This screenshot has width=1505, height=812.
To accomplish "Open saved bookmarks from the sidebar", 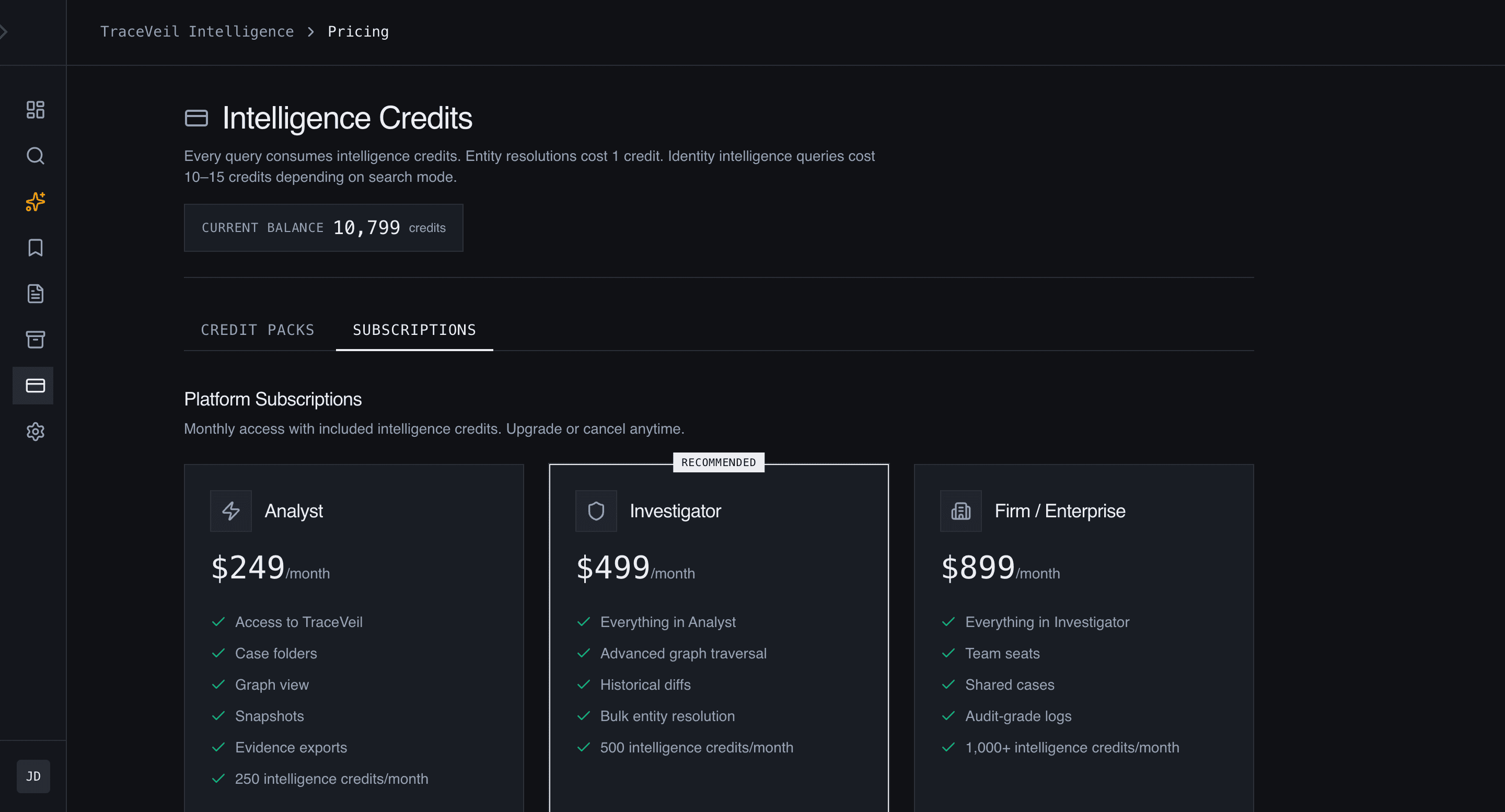I will click(x=34, y=248).
